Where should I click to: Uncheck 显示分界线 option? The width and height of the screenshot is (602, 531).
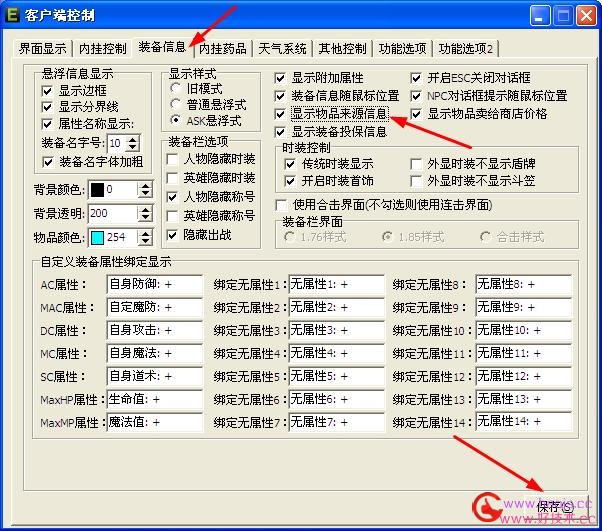[47, 107]
